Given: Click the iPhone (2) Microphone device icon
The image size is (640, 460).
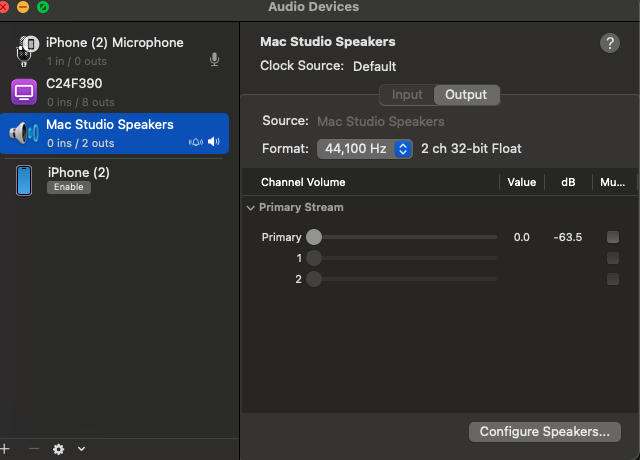Looking at the screenshot, I should (27, 51).
